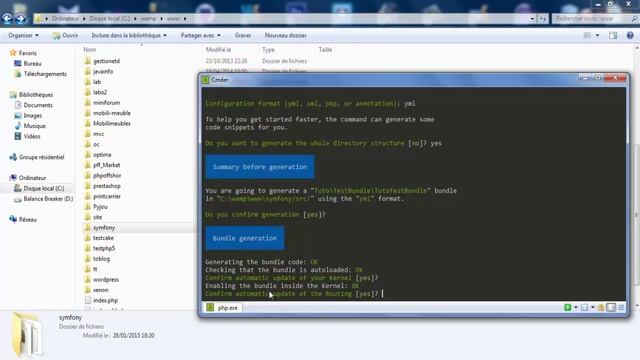Viewport: 640px width, 360px height.
Task: Sort by Modifié le column header
Action: [218, 49]
